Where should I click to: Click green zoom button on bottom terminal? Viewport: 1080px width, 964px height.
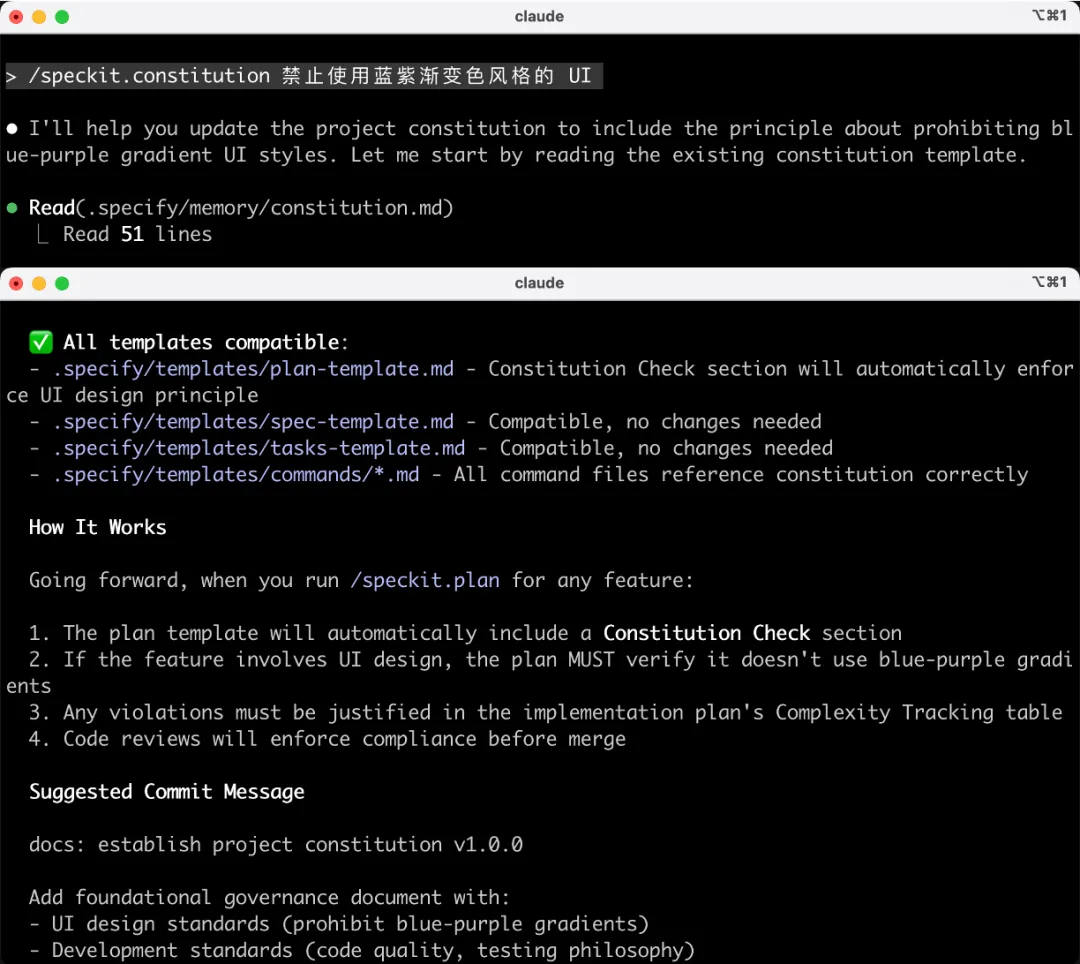coord(62,283)
